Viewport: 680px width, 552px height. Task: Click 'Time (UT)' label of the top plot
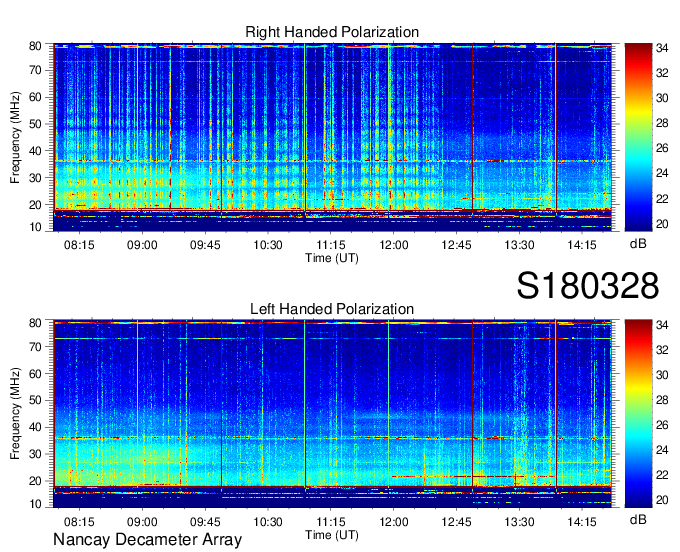[x=332, y=258]
